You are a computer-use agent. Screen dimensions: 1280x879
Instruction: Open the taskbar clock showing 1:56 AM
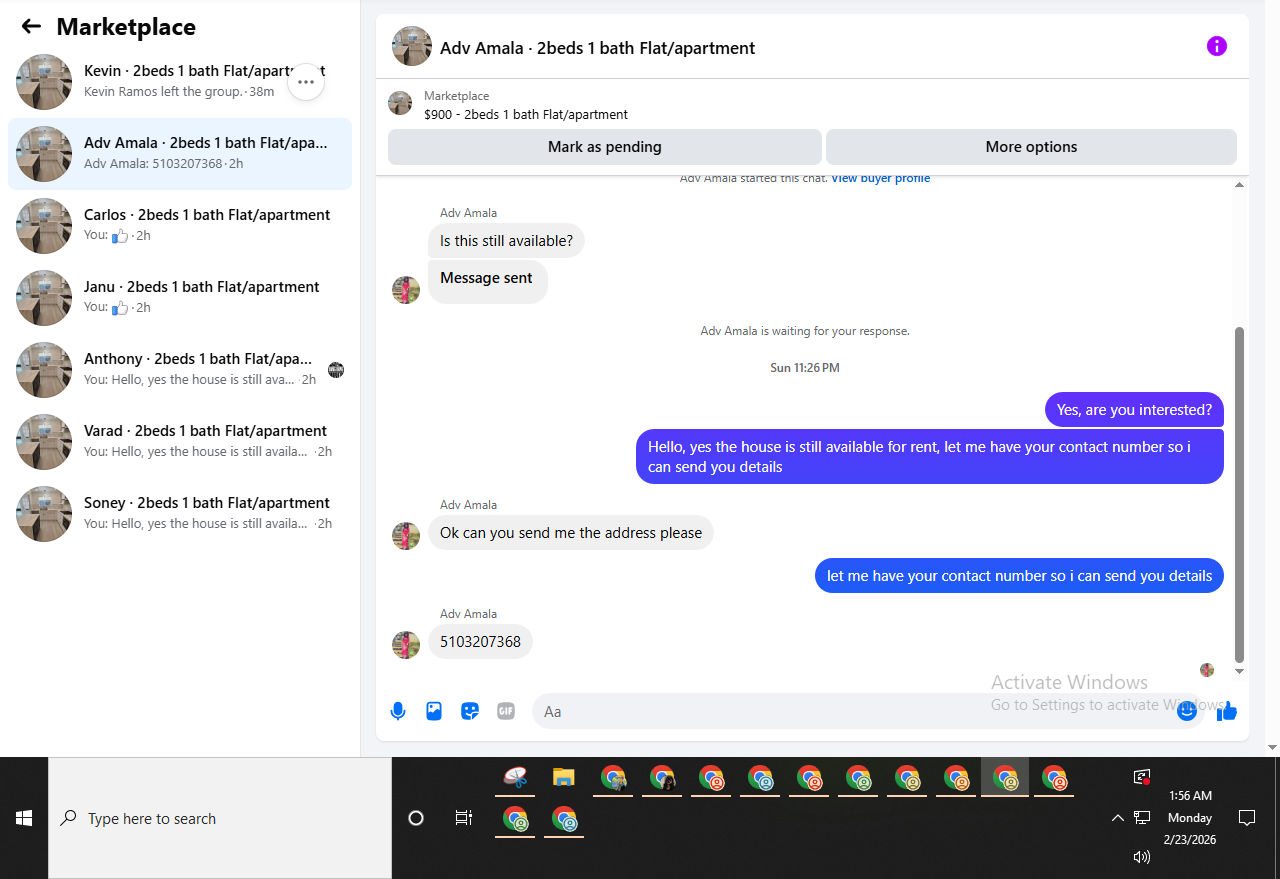point(1190,818)
